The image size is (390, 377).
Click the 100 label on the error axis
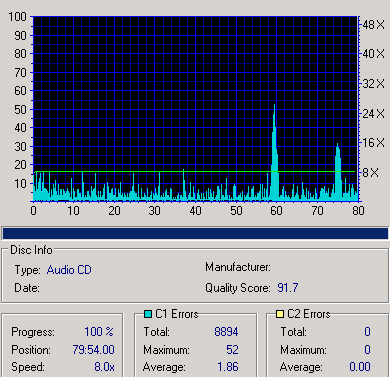18,16
